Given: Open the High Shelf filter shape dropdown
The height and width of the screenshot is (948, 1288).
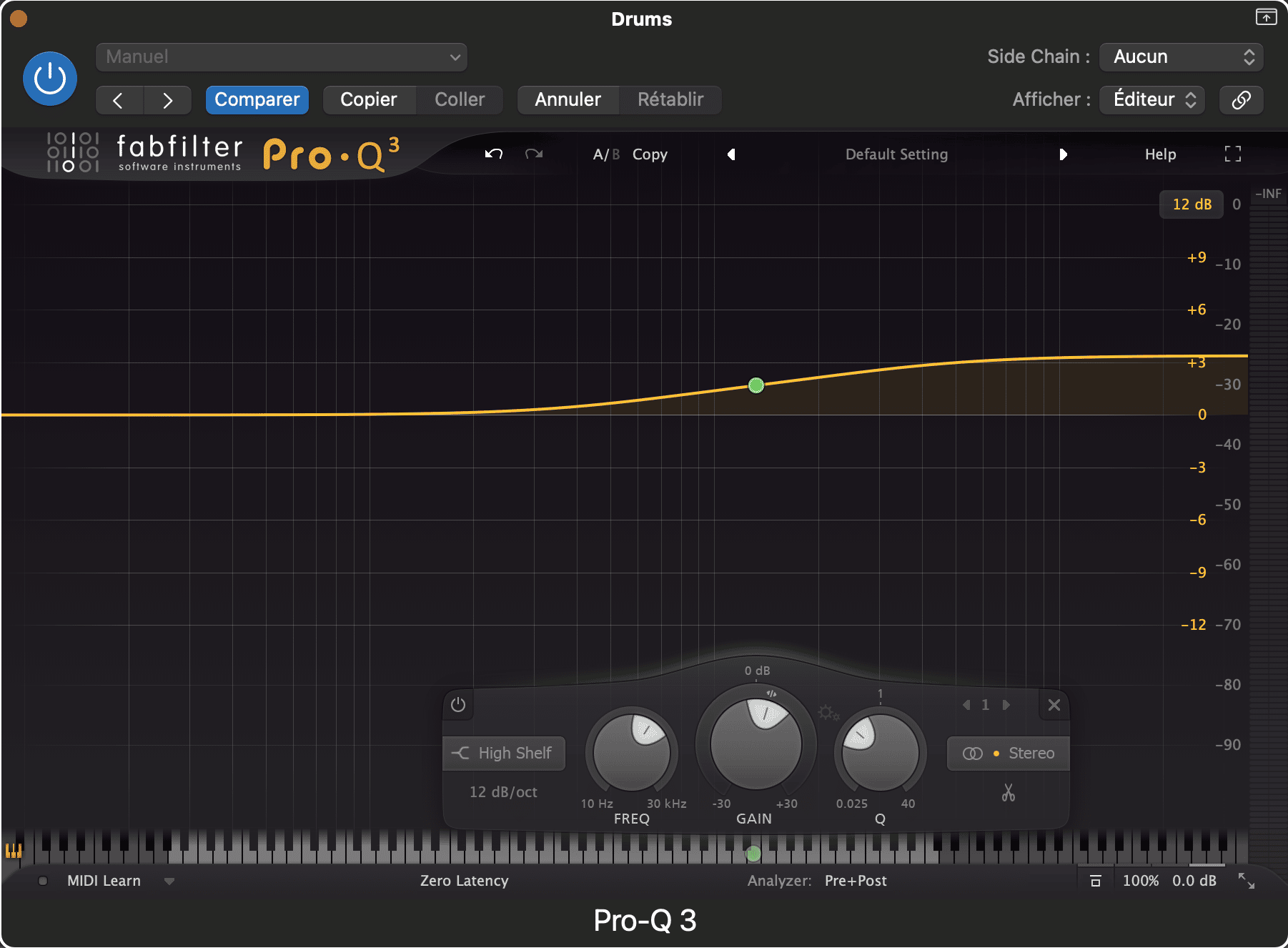Looking at the screenshot, I should tap(504, 754).
